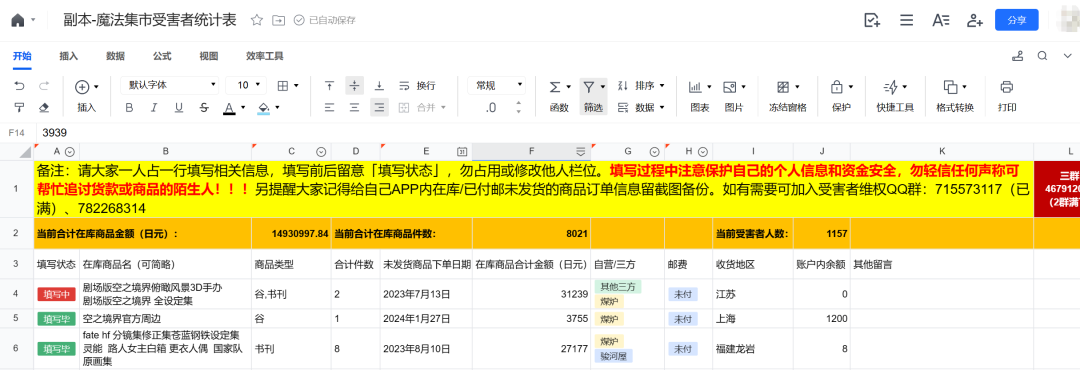The width and height of the screenshot is (1080, 370).
Task: Click the F14 cell name box
Action: pyautogui.click(x=17, y=132)
